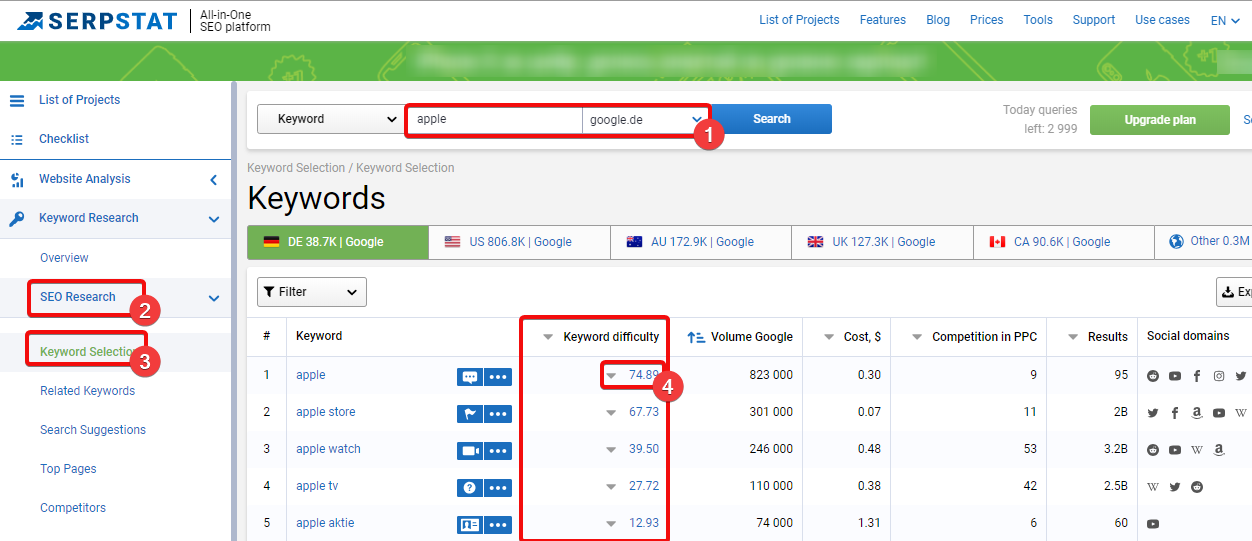Click the Facebook icon in the apple row
This screenshot has width=1252, height=541.
[1197, 376]
